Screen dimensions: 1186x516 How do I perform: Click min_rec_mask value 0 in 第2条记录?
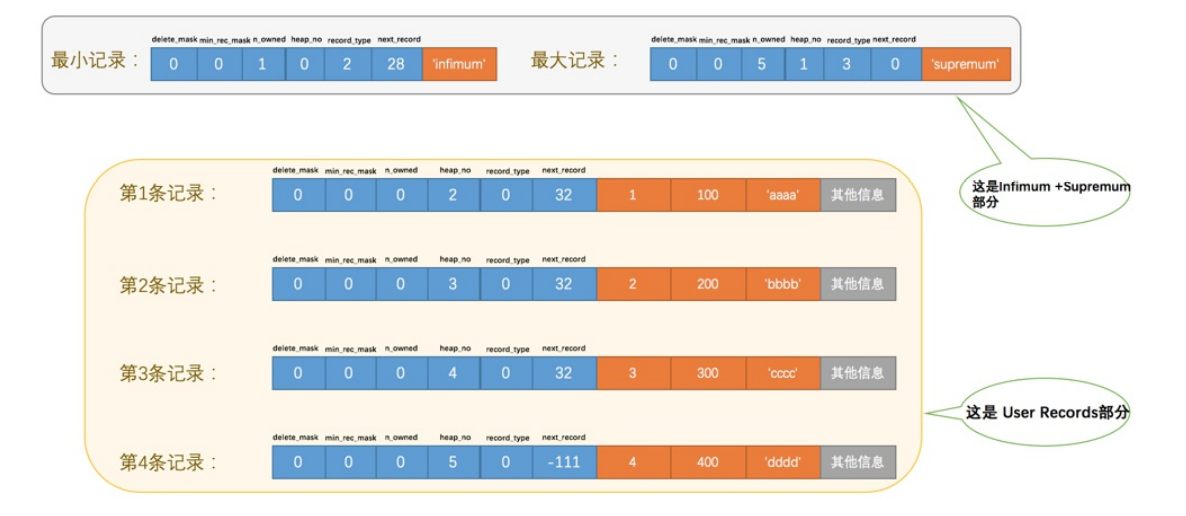pos(350,284)
